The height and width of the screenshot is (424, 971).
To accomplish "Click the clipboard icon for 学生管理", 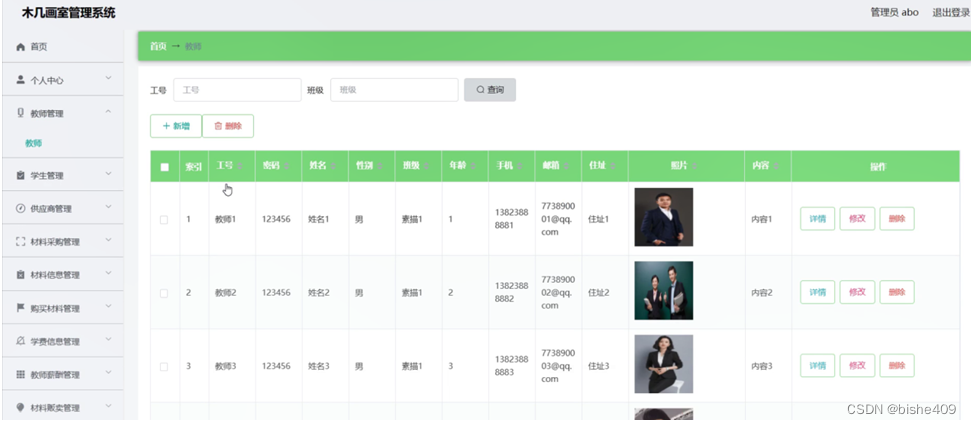I will click(20, 176).
